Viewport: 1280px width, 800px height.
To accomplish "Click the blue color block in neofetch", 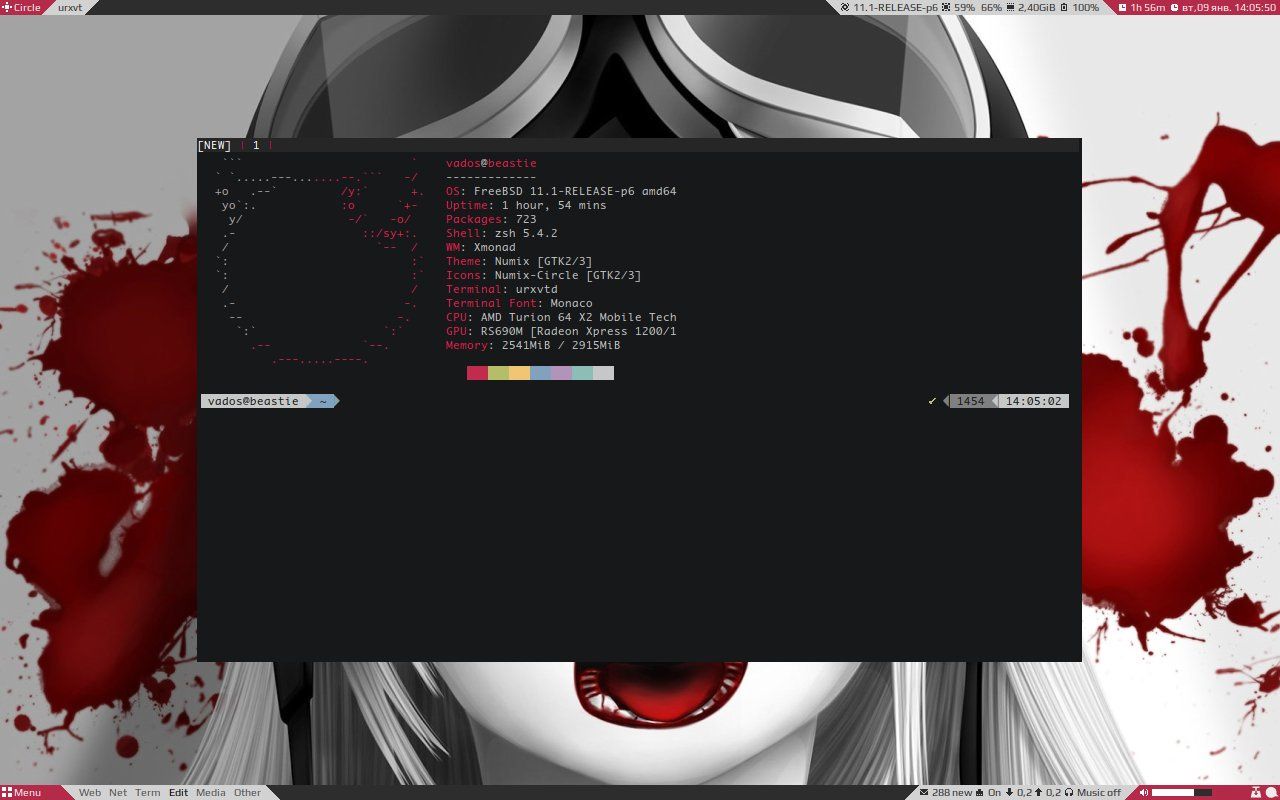I will [540, 373].
